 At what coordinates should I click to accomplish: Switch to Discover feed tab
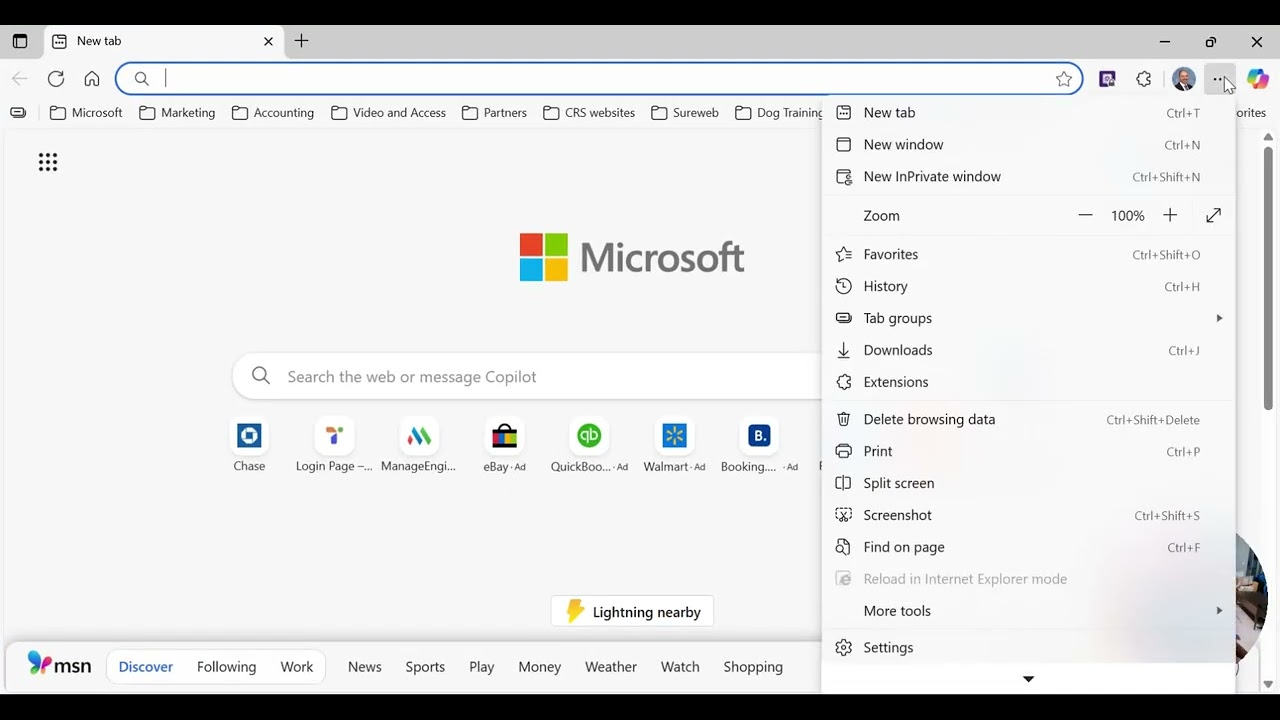146,667
